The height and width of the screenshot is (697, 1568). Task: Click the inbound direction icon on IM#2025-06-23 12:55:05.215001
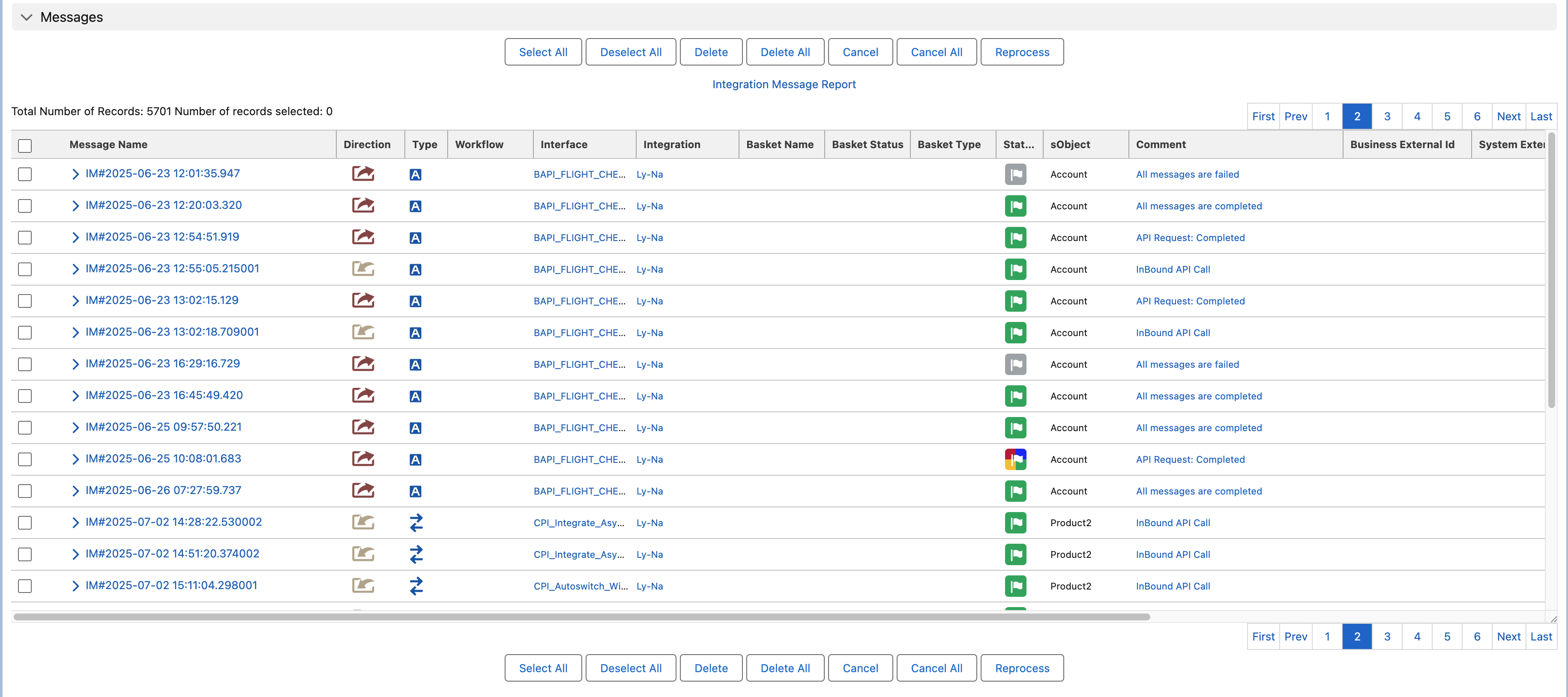(363, 268)
